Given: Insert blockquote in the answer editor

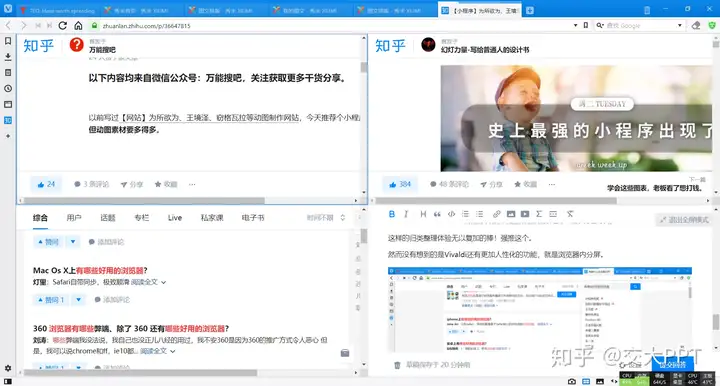Looking at the screenshot, I should (x=437, y=214).
